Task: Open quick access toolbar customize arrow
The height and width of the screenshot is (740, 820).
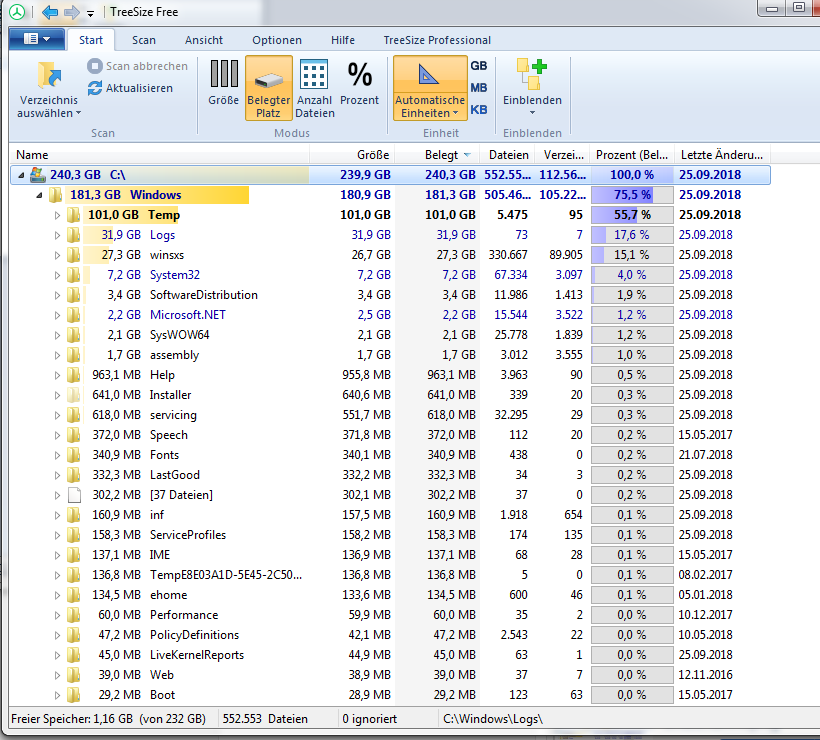Action: coord(90,13)
